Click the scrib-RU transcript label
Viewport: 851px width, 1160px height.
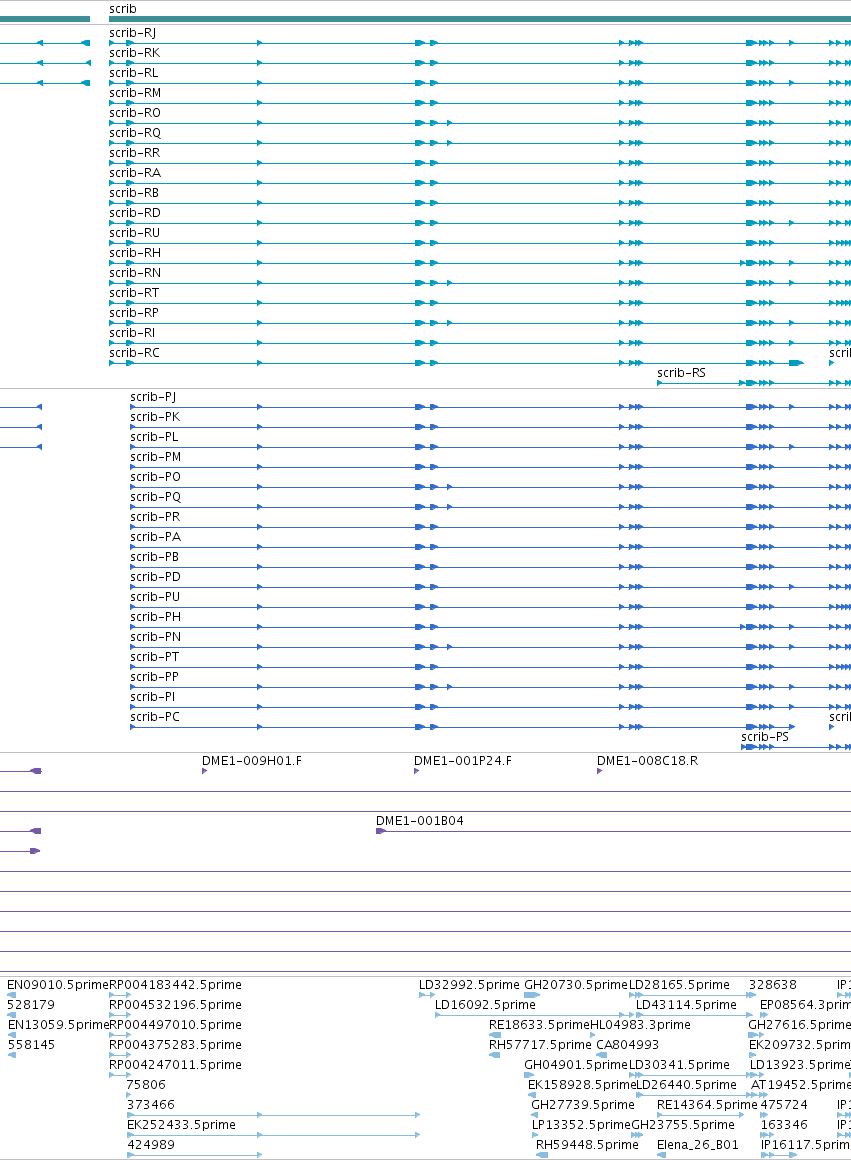[x=134, y=232]
